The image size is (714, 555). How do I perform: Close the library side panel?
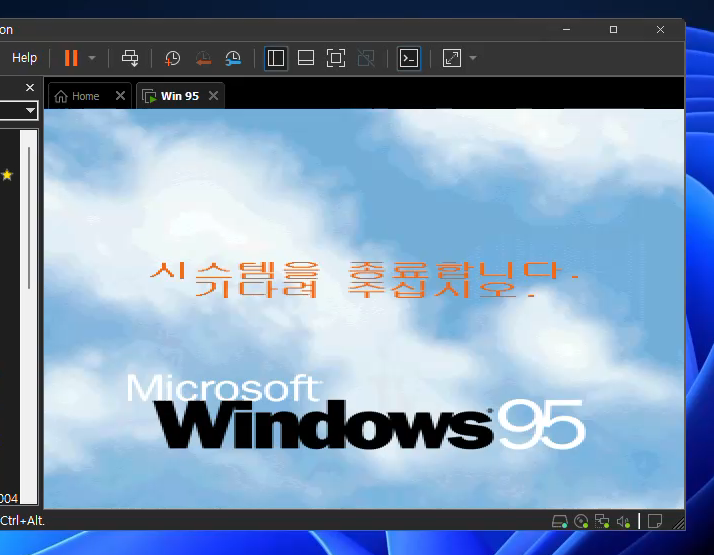pos(30,87)
